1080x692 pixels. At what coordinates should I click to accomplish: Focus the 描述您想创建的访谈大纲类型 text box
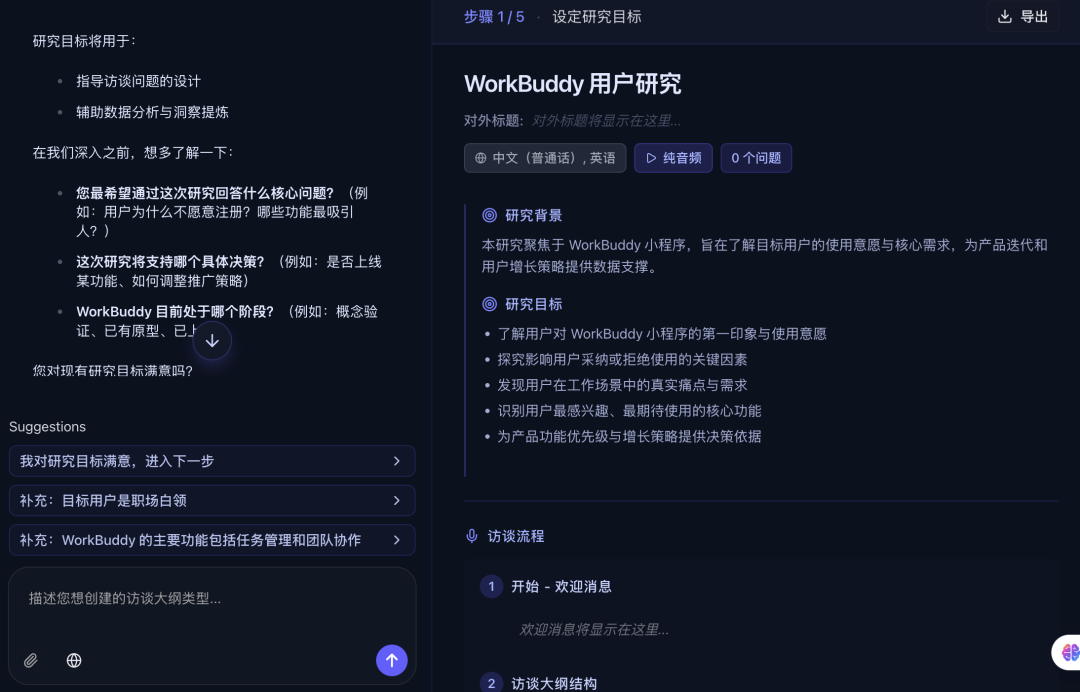(211, 599)
